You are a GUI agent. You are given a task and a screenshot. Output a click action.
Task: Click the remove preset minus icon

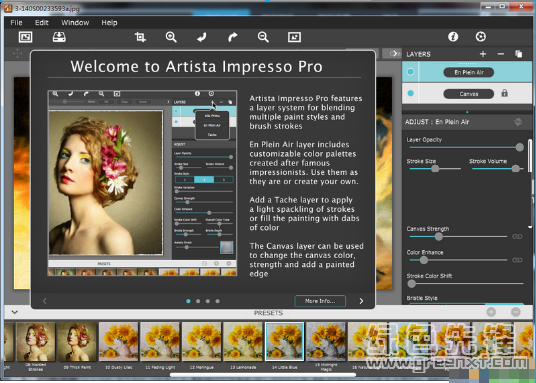pyautogui.click(x=515, y=312)
